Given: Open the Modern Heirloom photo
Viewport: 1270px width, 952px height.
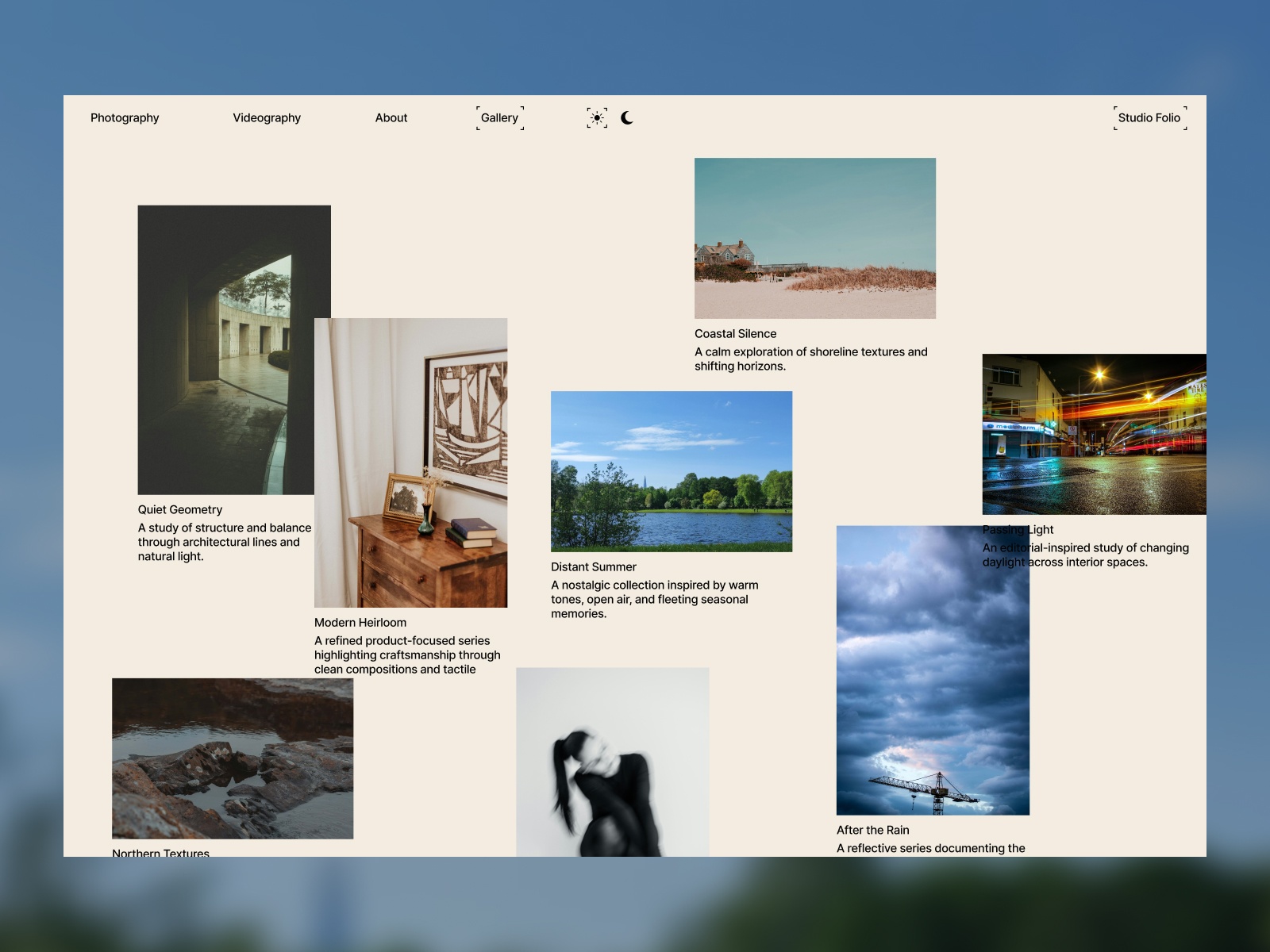Looking at the screenshot, I should click(x=410, y=464).
